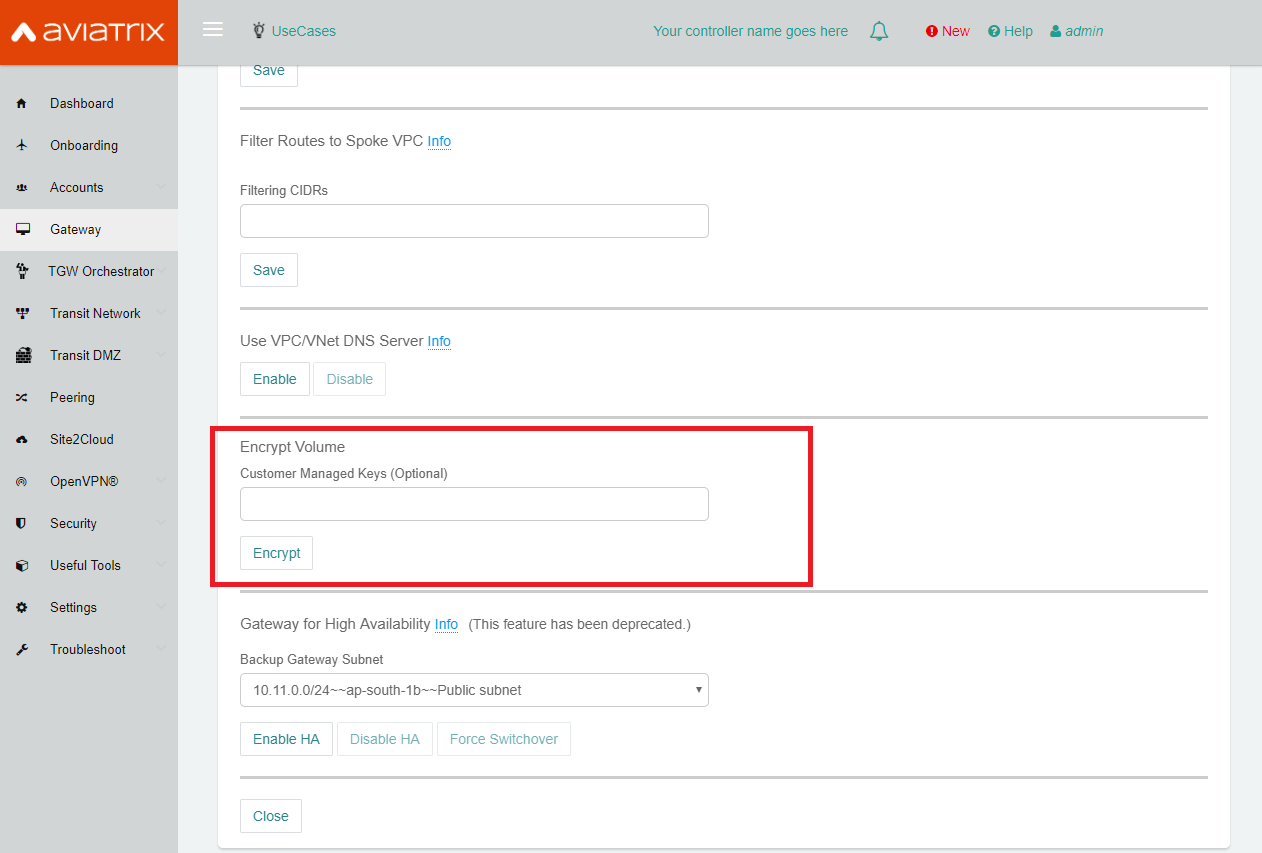Select the TGW Orchestrator menu item
1262x853 pixels.
point(100,271)
